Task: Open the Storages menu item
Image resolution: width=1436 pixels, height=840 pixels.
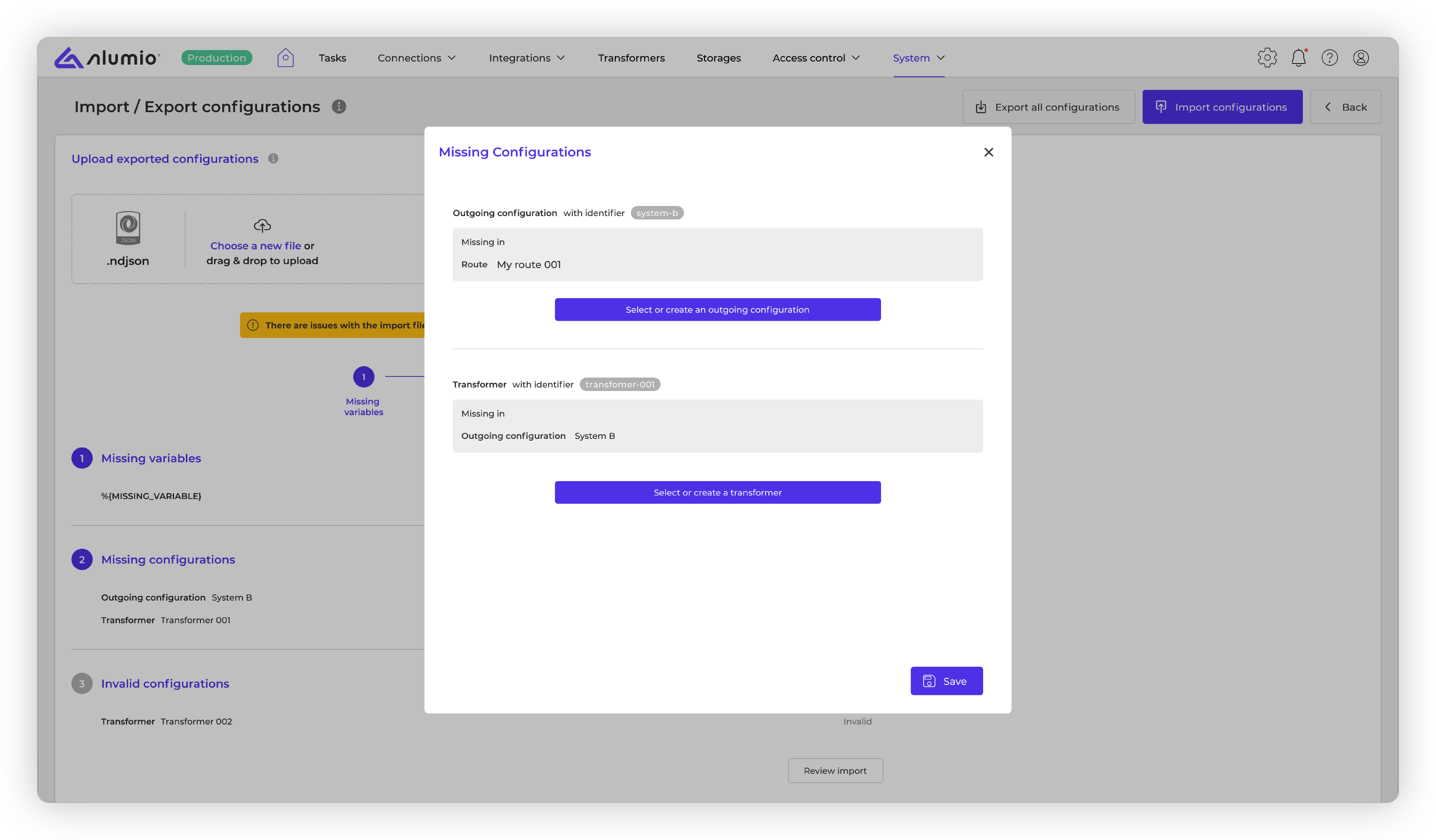Action: [718, 58]
